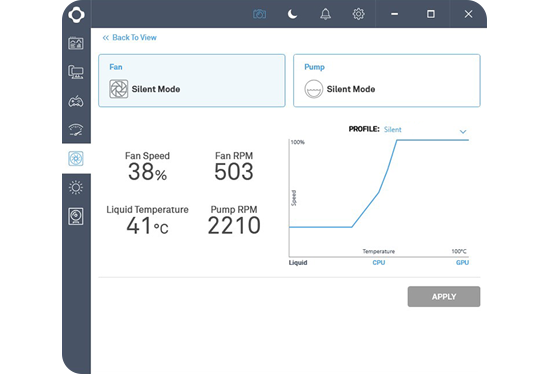Viewport: 549px width, 374px height.
Task: Select Liquid temperature source
Action: pos(298,263)
